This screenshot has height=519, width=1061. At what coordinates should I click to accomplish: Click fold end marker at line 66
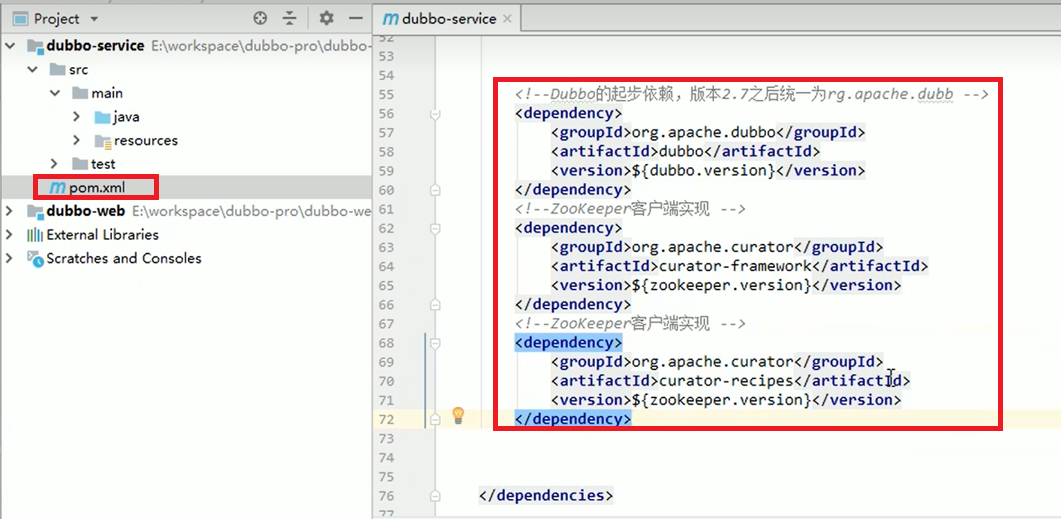(435, 304)
